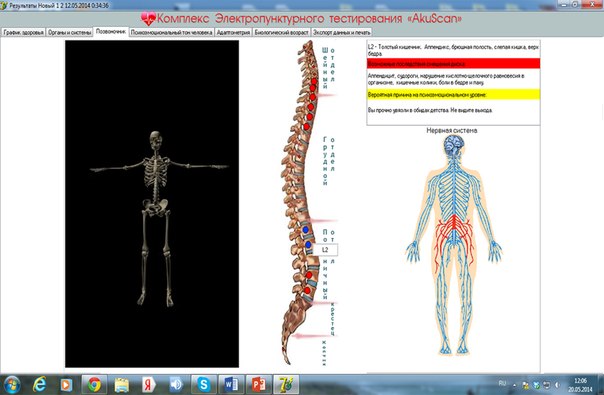Click the AkuScan app taskbar icon
The height and width of the screenshot is (395, 604).
(286, 385)
